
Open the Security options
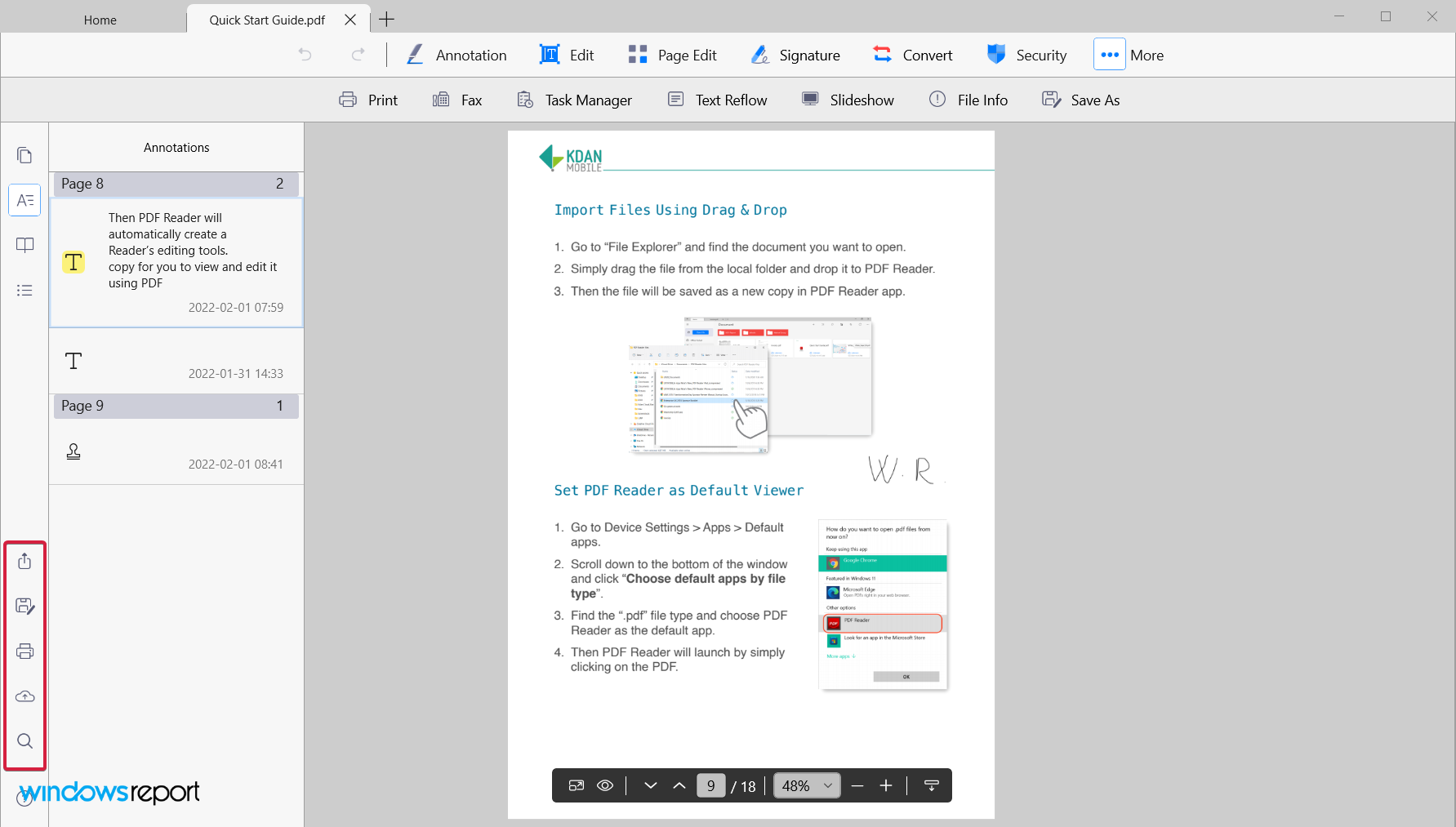1026,55
